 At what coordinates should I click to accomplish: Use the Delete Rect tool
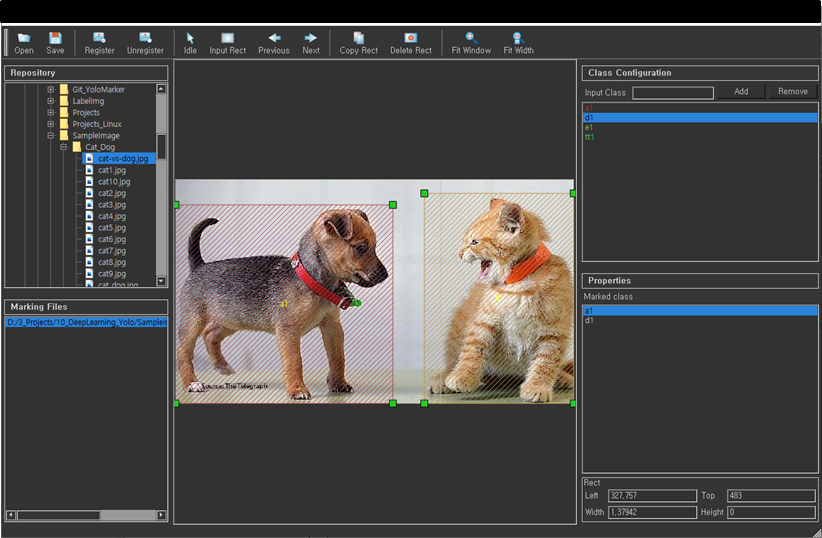(x=410, y=43)
